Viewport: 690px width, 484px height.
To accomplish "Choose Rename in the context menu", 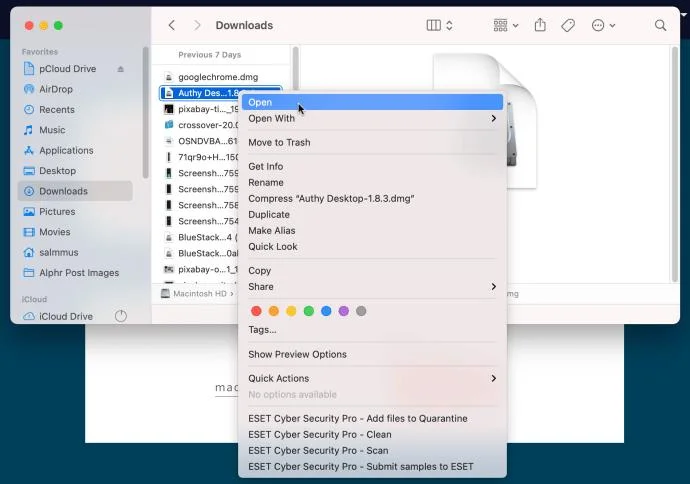I will [372, 183].
